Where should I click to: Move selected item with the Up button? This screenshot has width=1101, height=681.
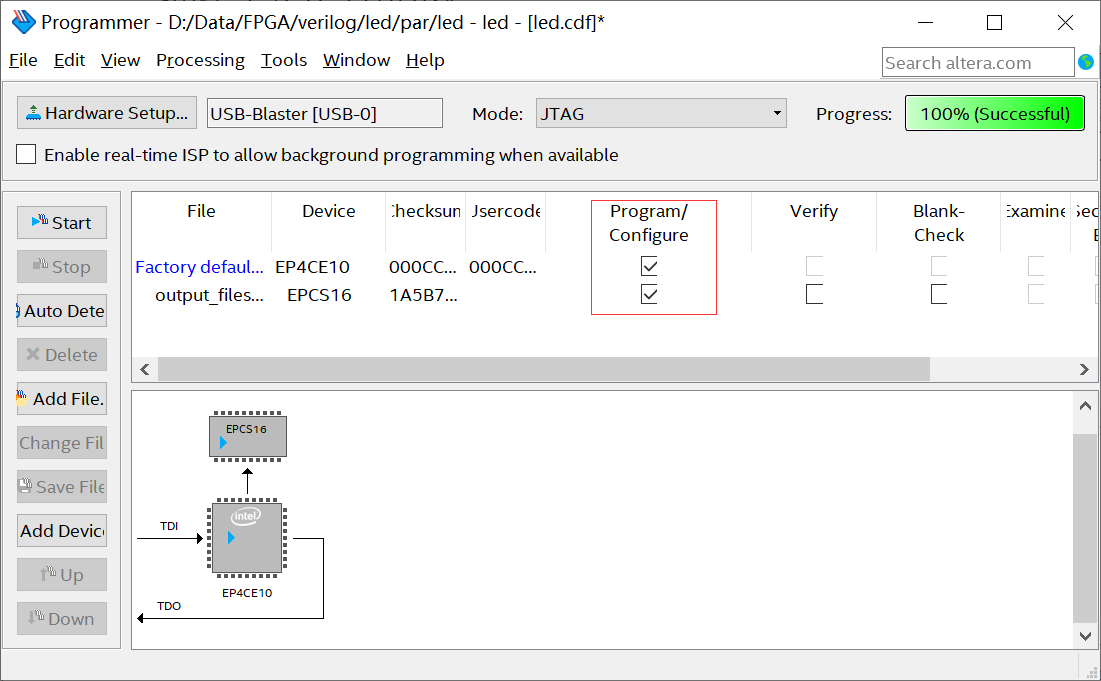coord(62,575)
